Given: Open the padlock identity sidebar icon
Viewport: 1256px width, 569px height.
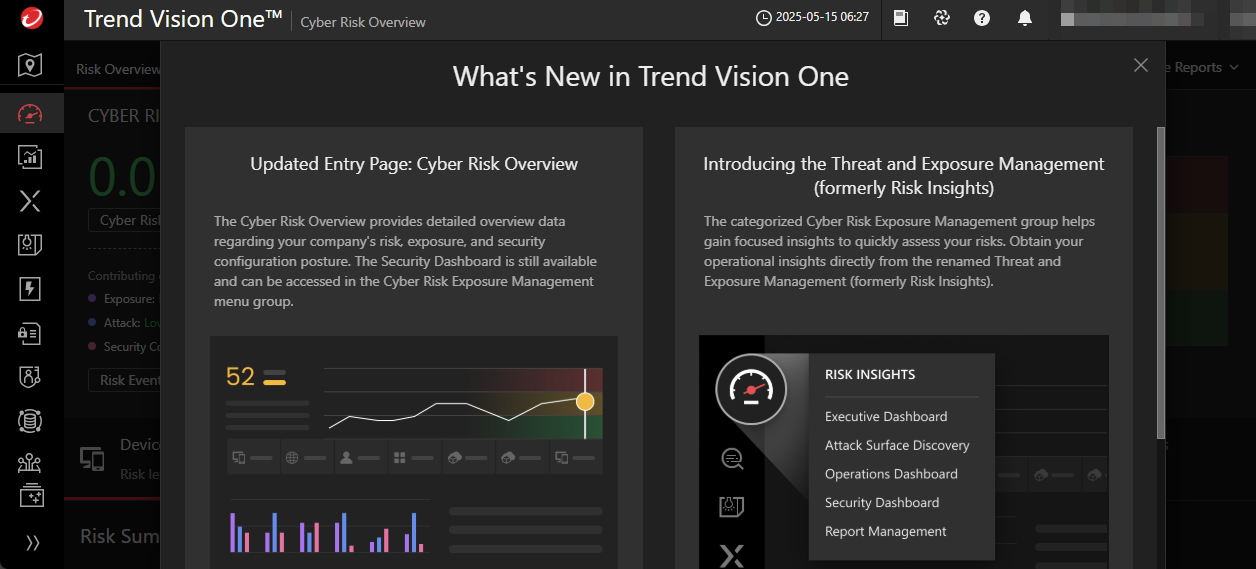Looking at the screenshot, I should tap(30, 333).
